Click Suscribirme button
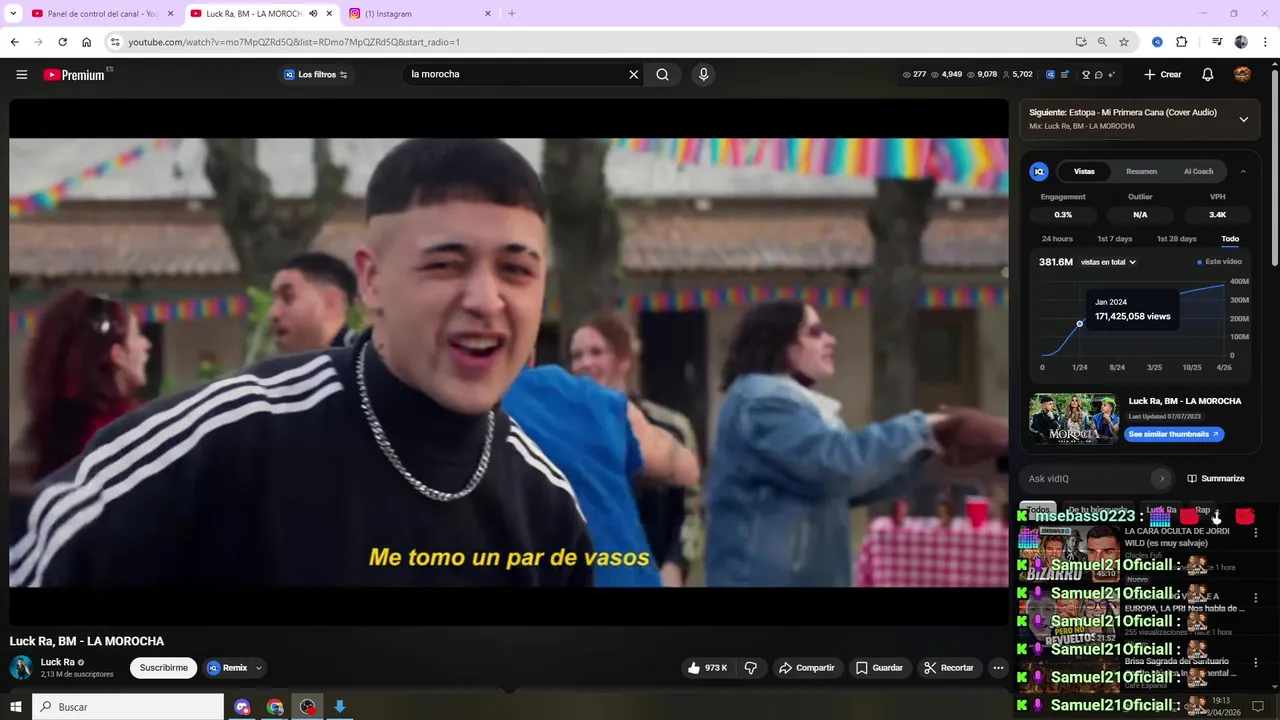 pyautogui.click(x=163, y=668)
